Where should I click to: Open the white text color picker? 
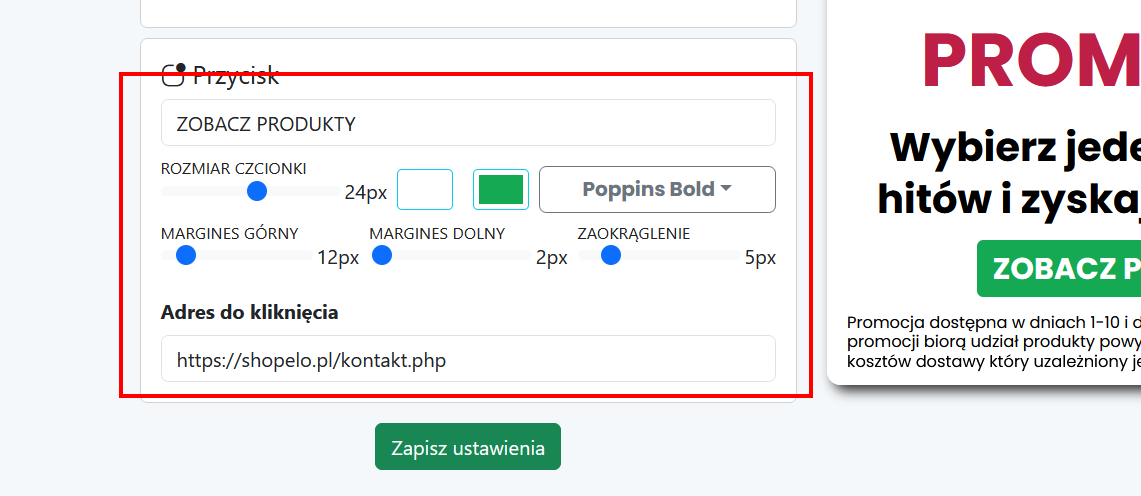[x=425, y=190]
